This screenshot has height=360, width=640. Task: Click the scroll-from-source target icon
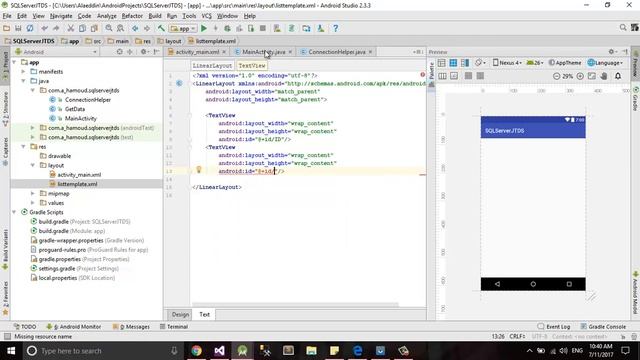pos(119,52)
